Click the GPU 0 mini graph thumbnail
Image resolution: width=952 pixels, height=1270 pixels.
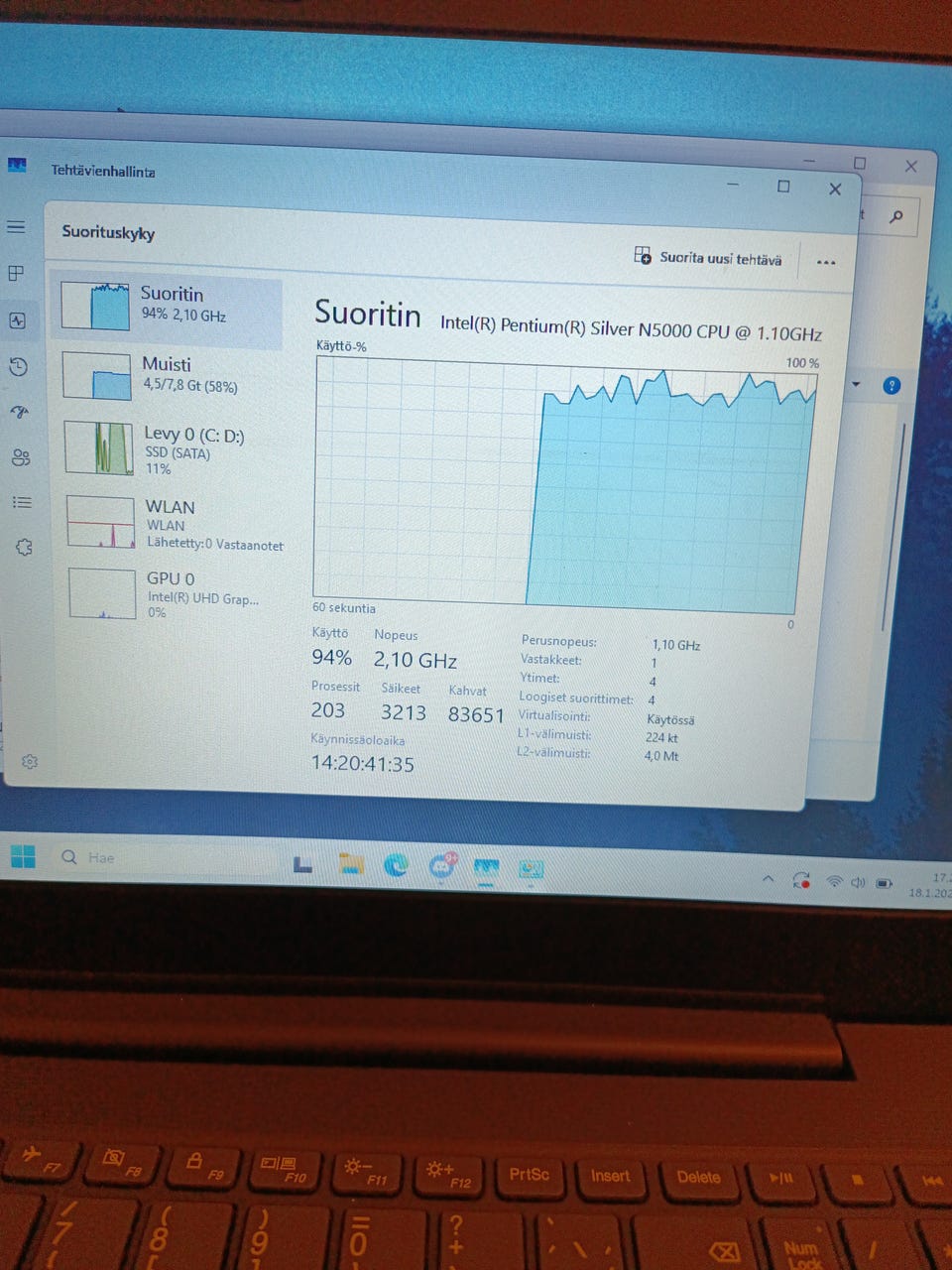(102, 593)
